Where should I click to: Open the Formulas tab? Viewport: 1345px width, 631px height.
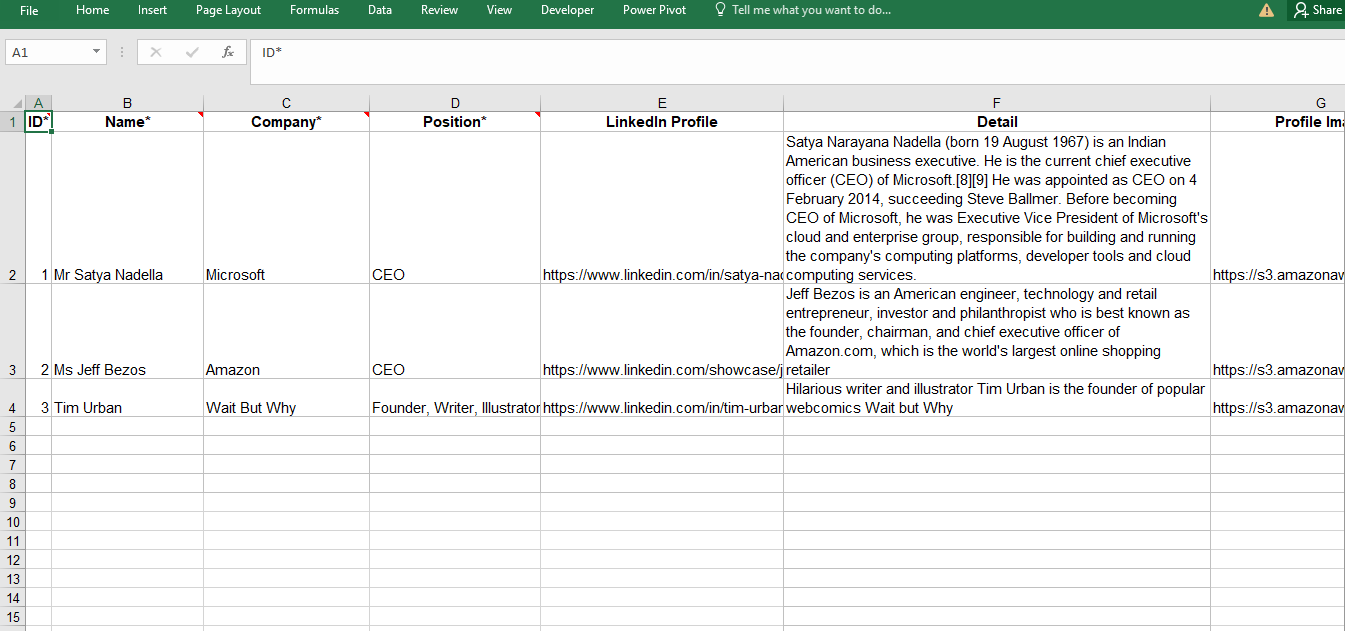pos(314,10)
